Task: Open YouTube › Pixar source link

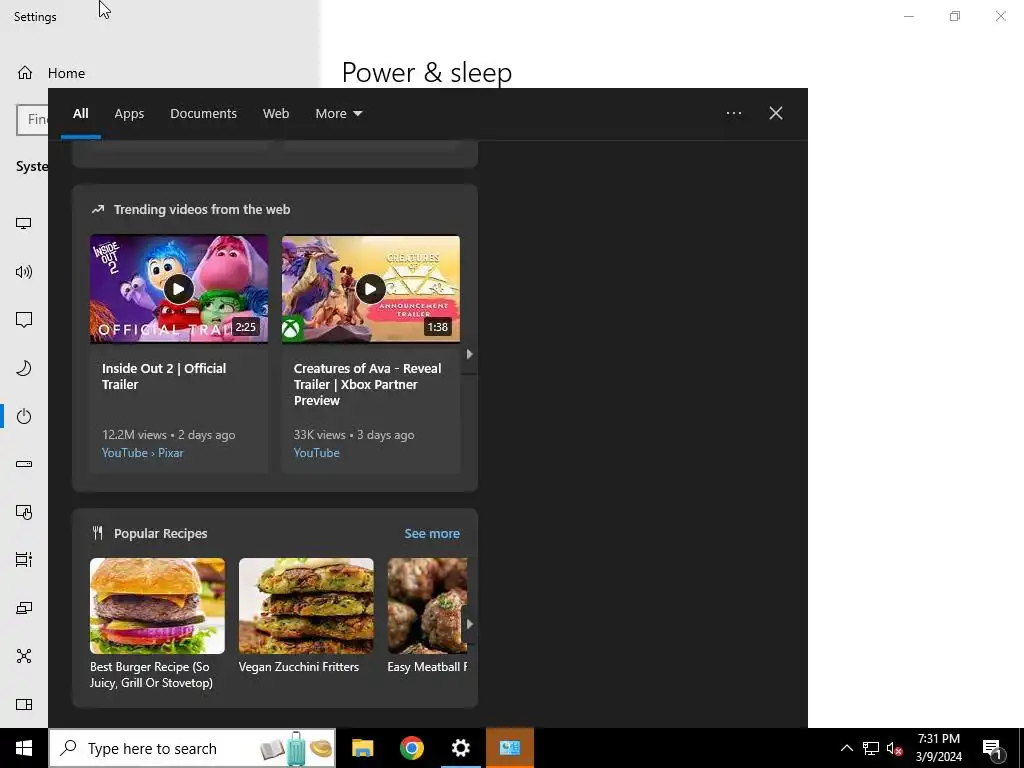Action: tap(142, 453)
